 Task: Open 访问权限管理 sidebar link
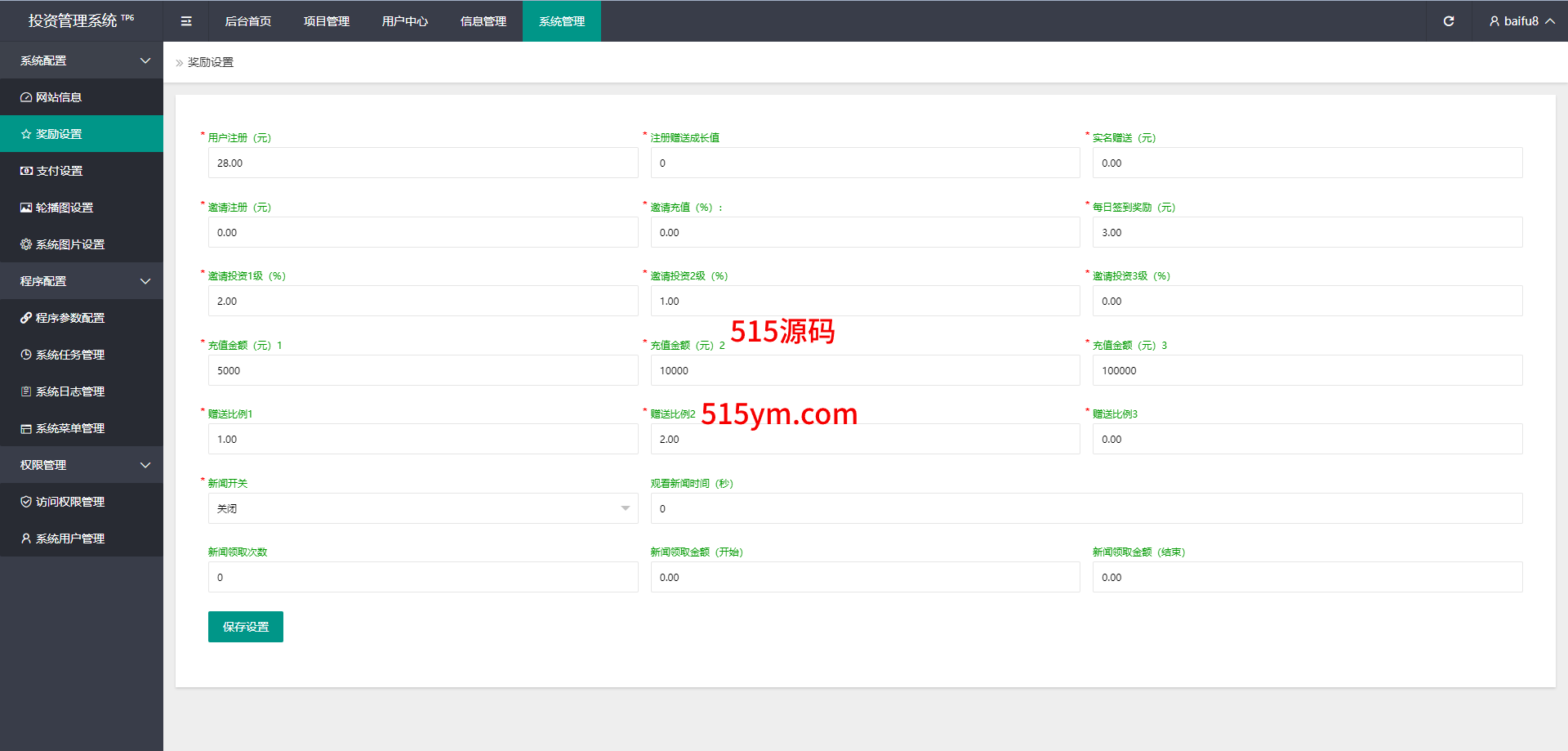[x=82, y=502]
